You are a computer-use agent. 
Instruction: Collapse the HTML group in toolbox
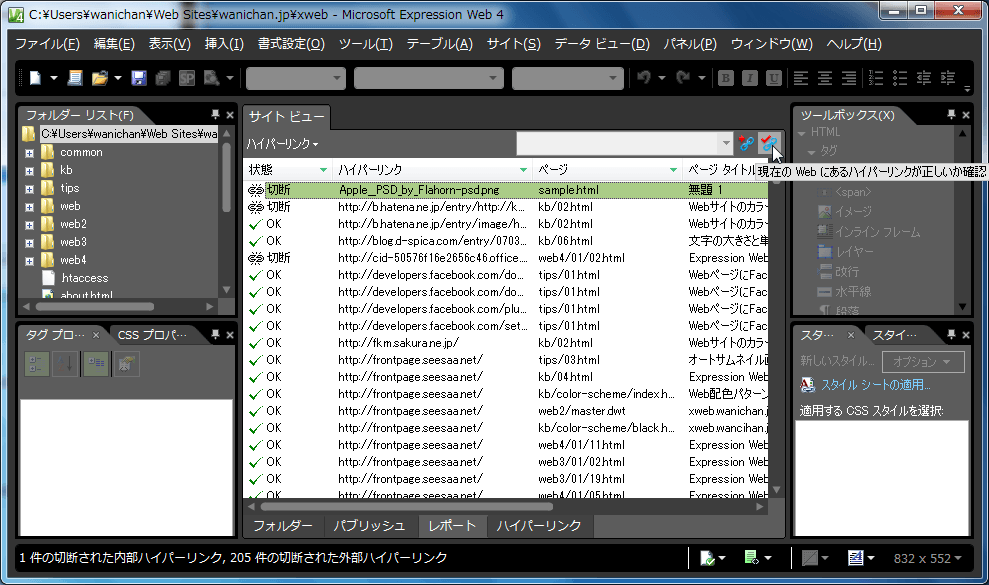[802, 133]
